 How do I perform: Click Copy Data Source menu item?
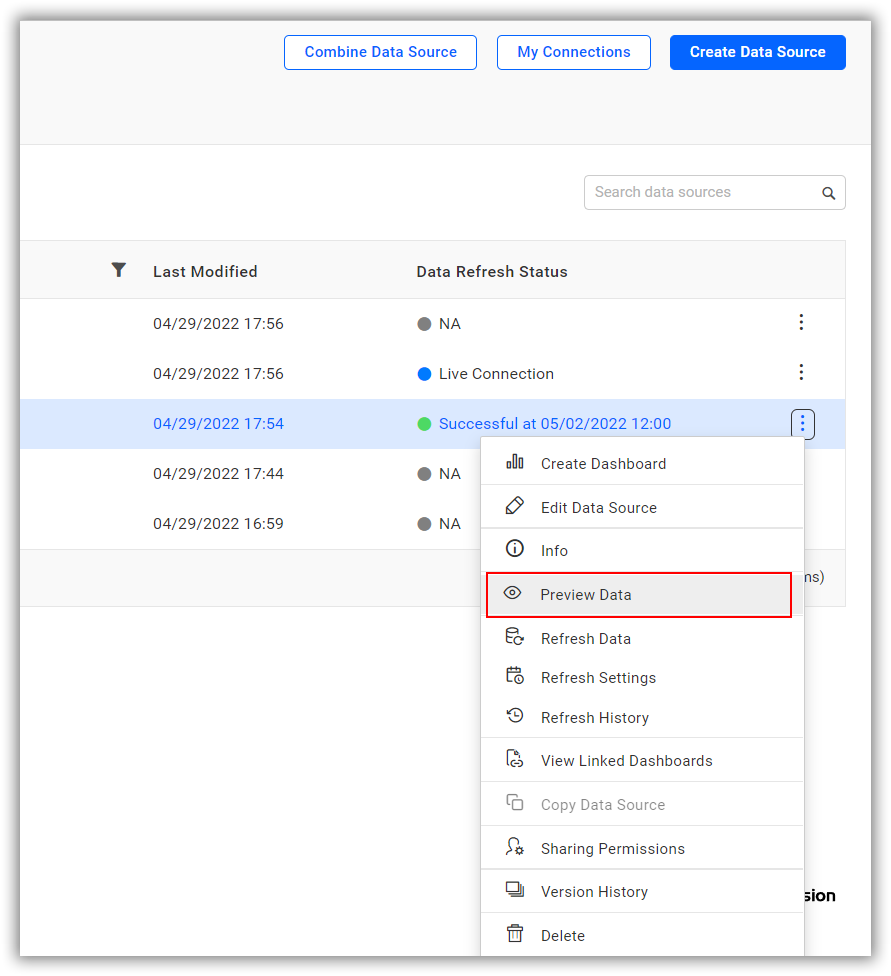[642, 804]
